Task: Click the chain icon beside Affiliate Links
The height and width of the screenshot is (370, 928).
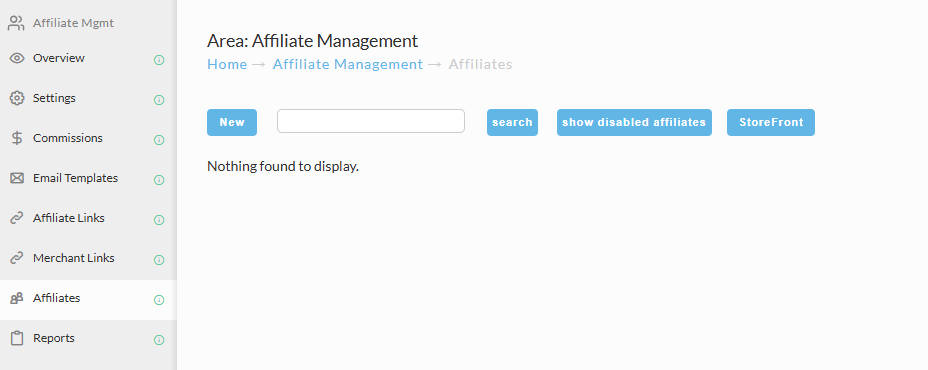Action: click(x=17, y=218)
